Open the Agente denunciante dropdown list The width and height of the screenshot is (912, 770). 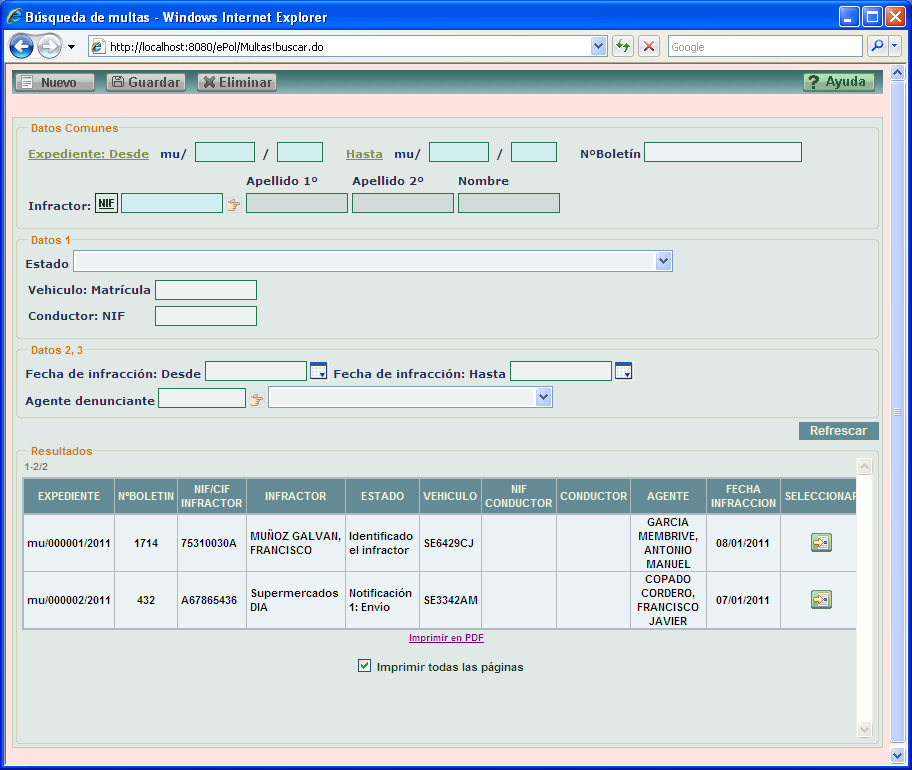click(x=543, y=398)
